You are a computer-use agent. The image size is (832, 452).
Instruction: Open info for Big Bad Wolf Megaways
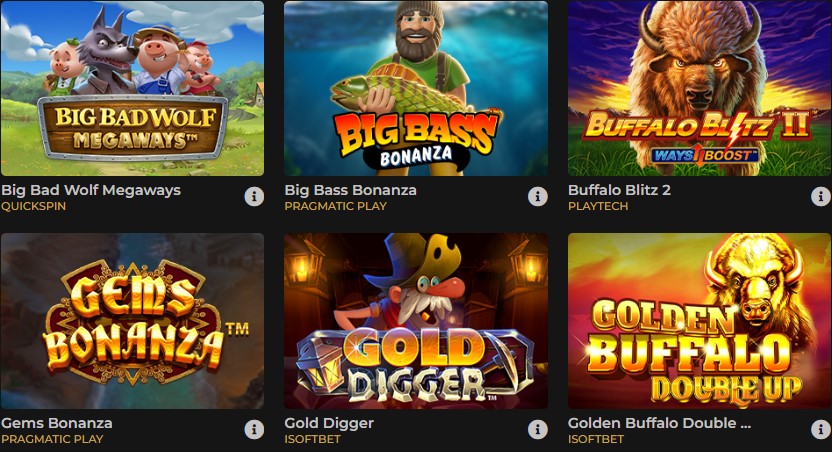[x=254, y=196]
